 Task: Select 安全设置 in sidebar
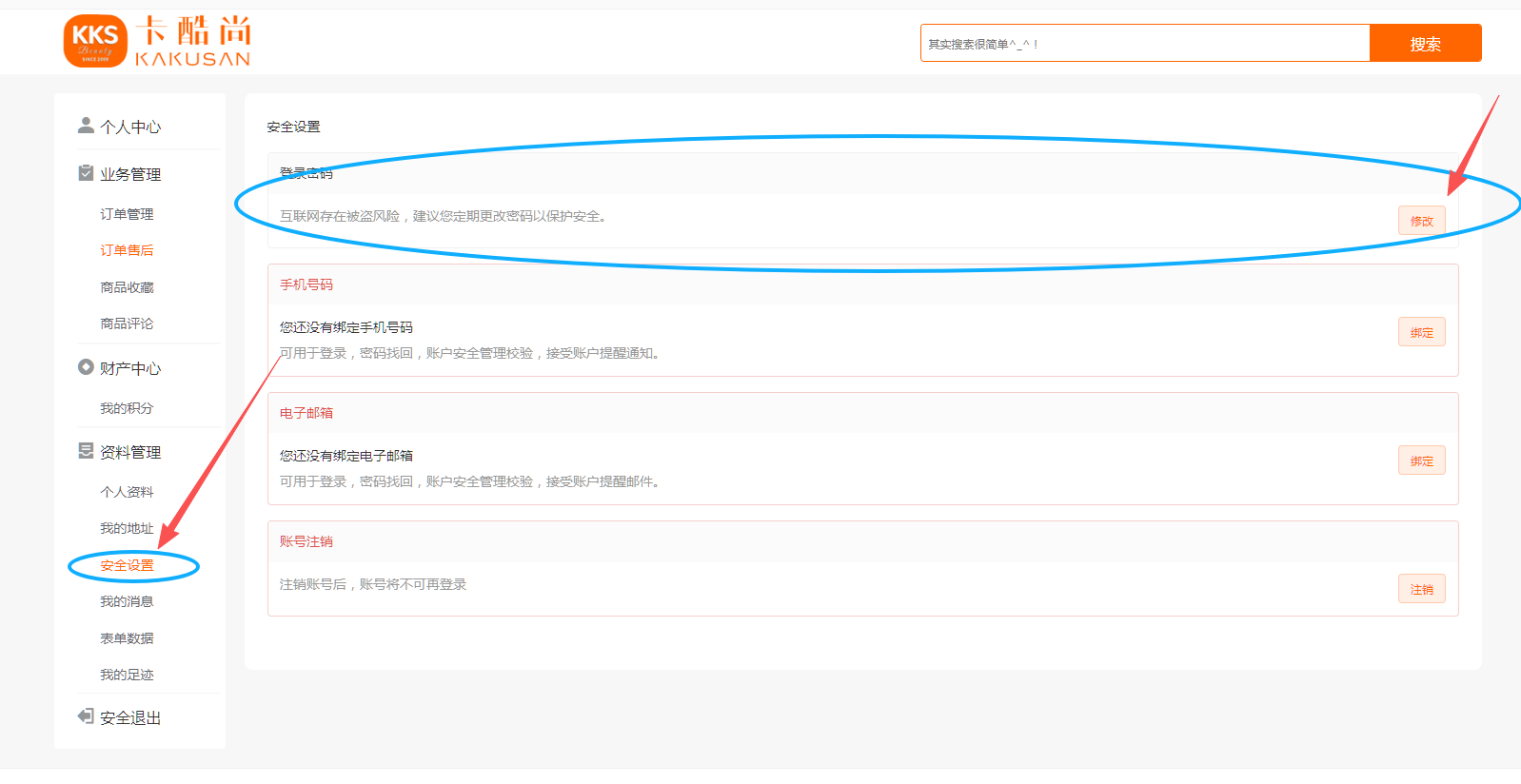127,565
